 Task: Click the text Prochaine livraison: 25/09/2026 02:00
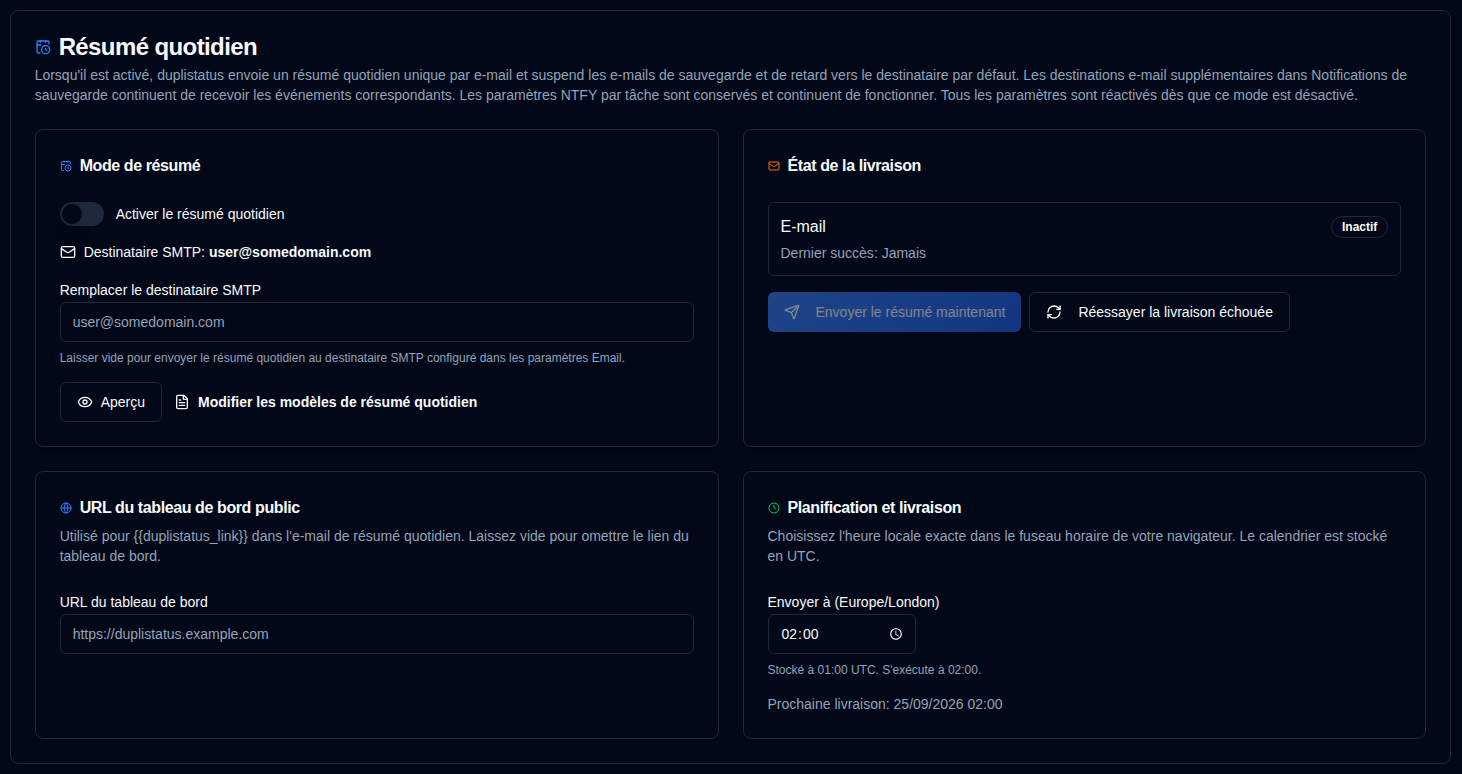coord(885,704)
